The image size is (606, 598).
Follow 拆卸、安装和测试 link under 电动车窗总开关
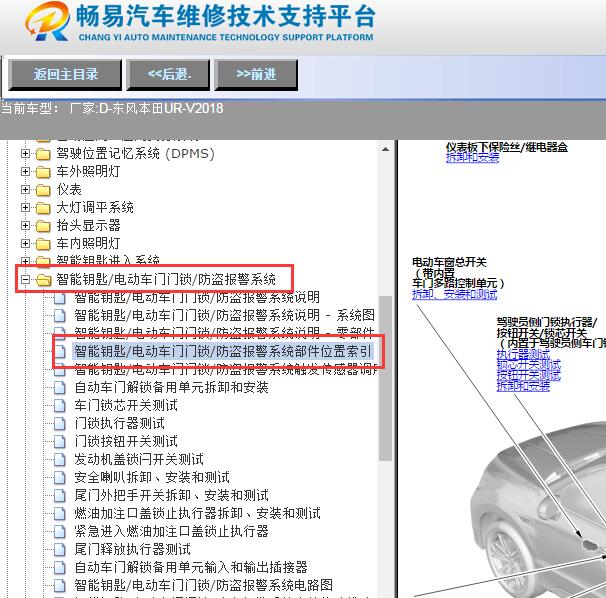coord(454,294)
